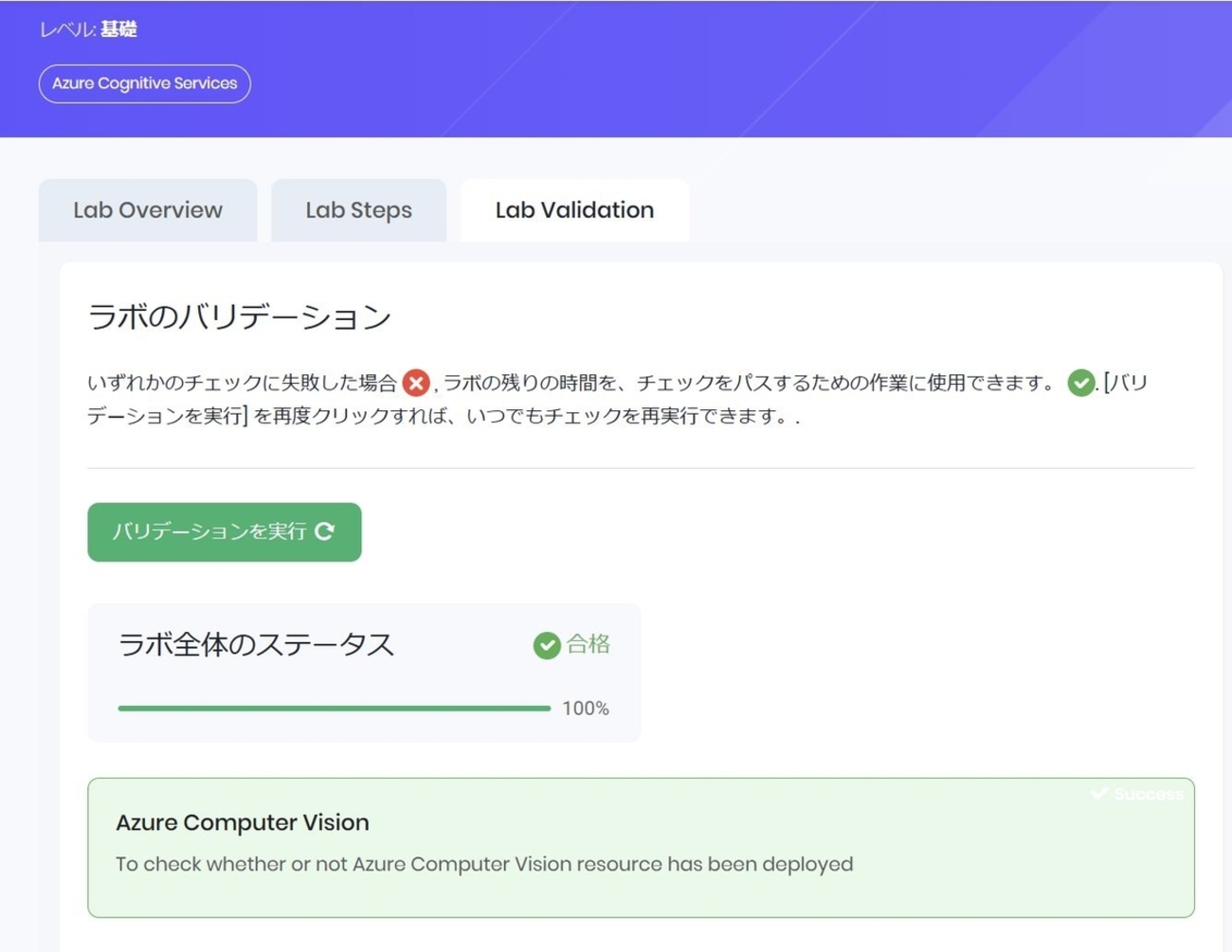1232x952 pixels.
Task: Select the Lab Validation tab
Action: pos(574,210)
